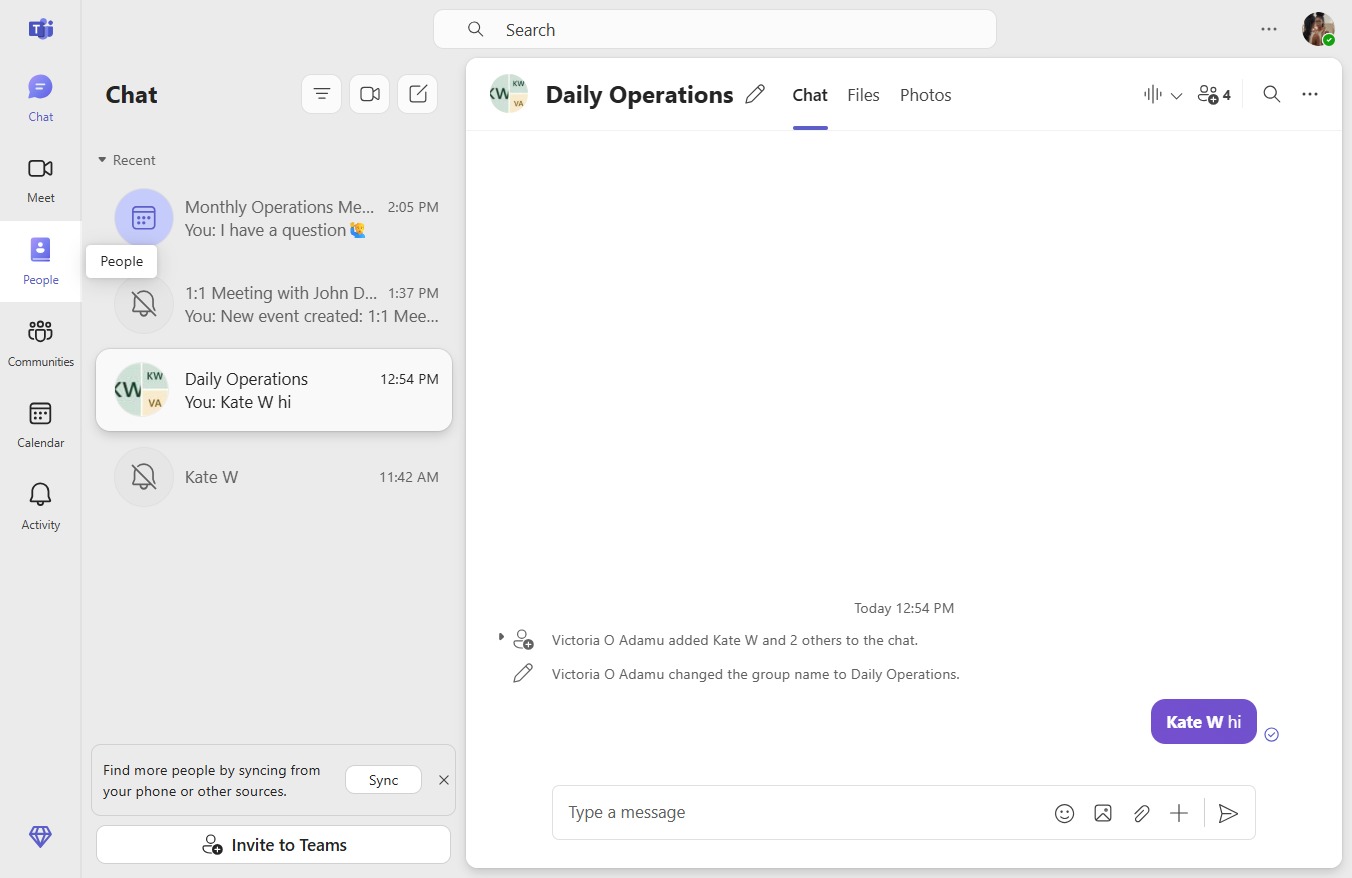Click the "Today 12:54 PM" timestamp
Viewport: 1352px width, 878px height.
pos(904,608)
